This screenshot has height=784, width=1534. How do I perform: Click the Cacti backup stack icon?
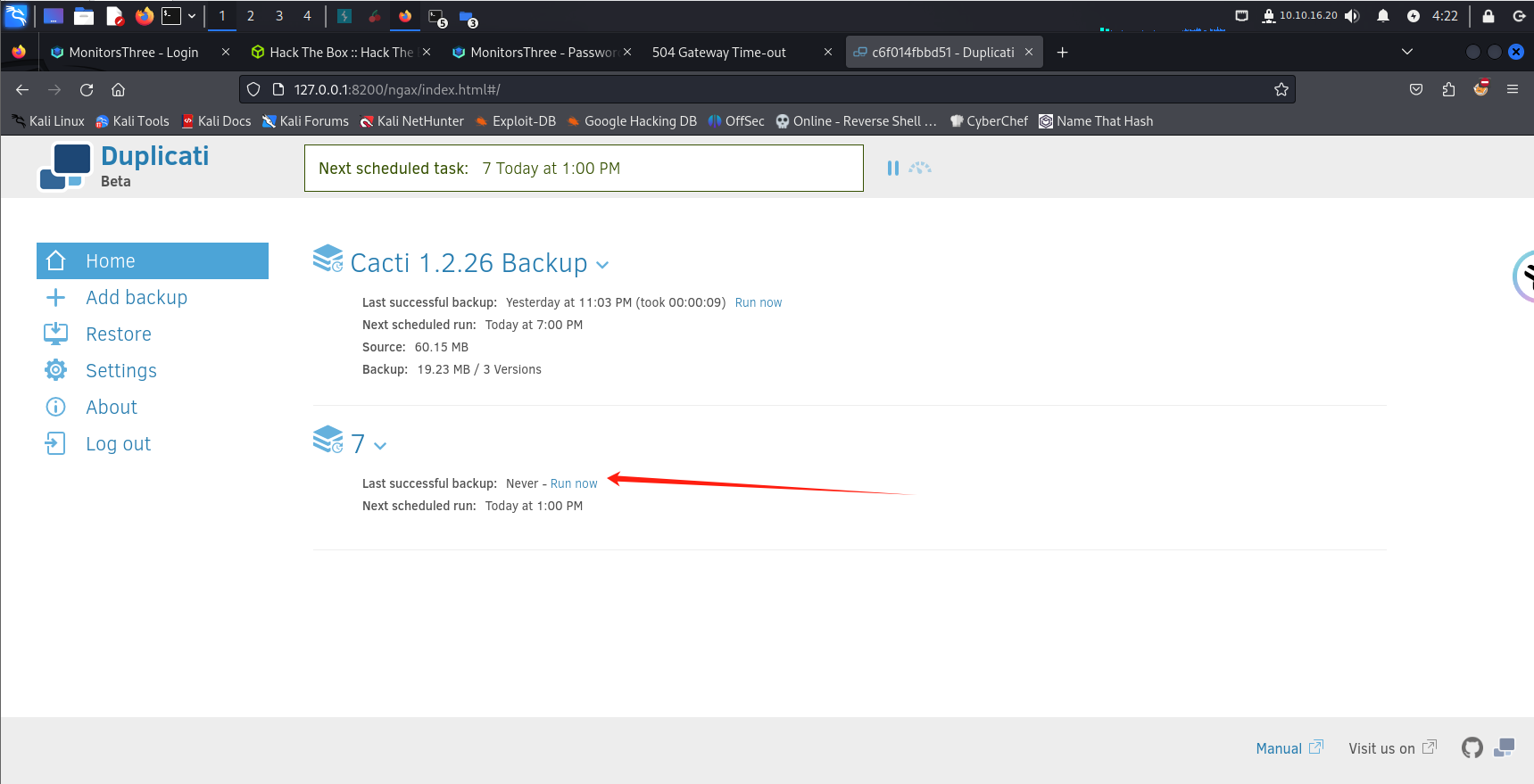tap(328, 259)
